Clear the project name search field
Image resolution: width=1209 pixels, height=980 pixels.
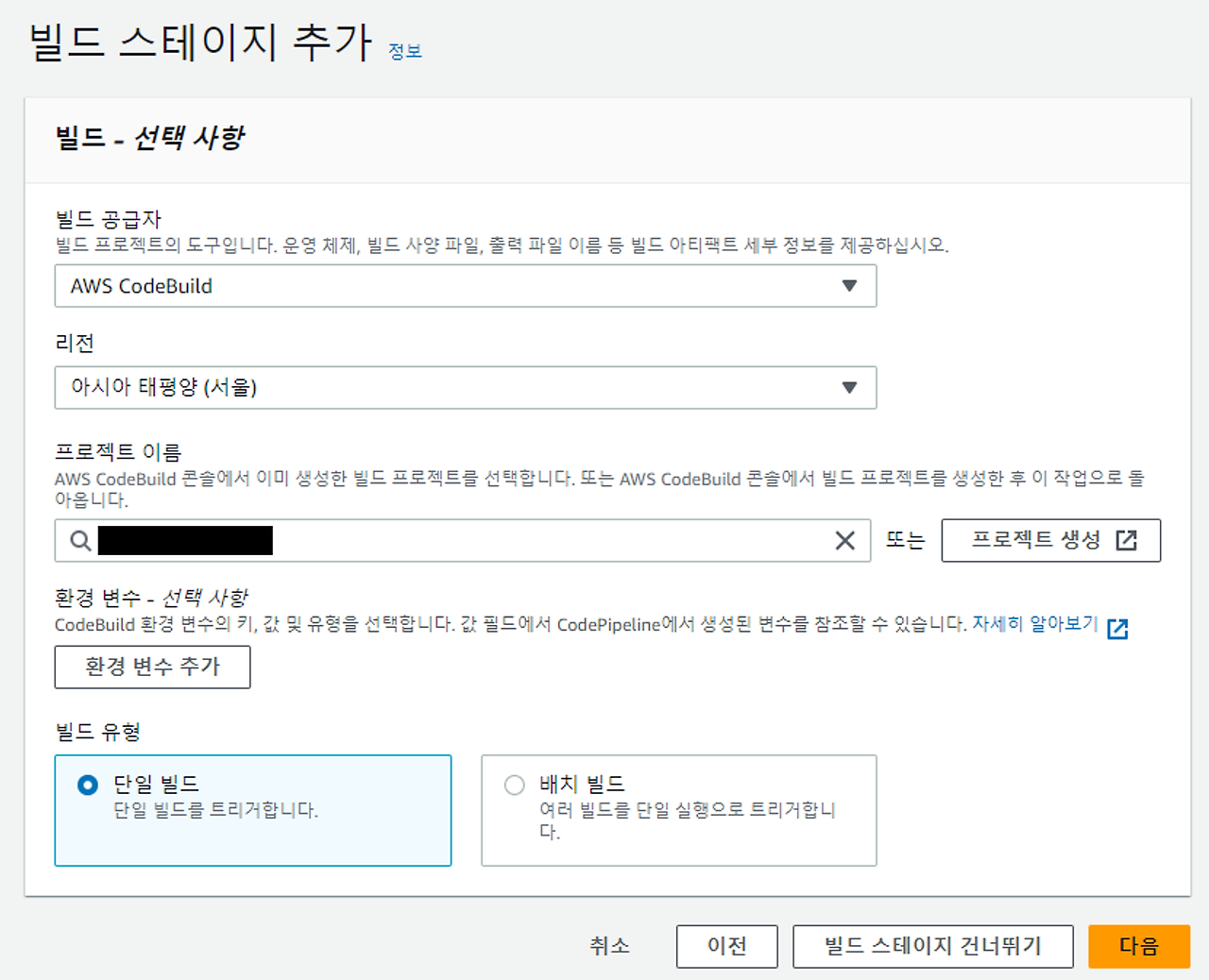[x=843, y=540]
